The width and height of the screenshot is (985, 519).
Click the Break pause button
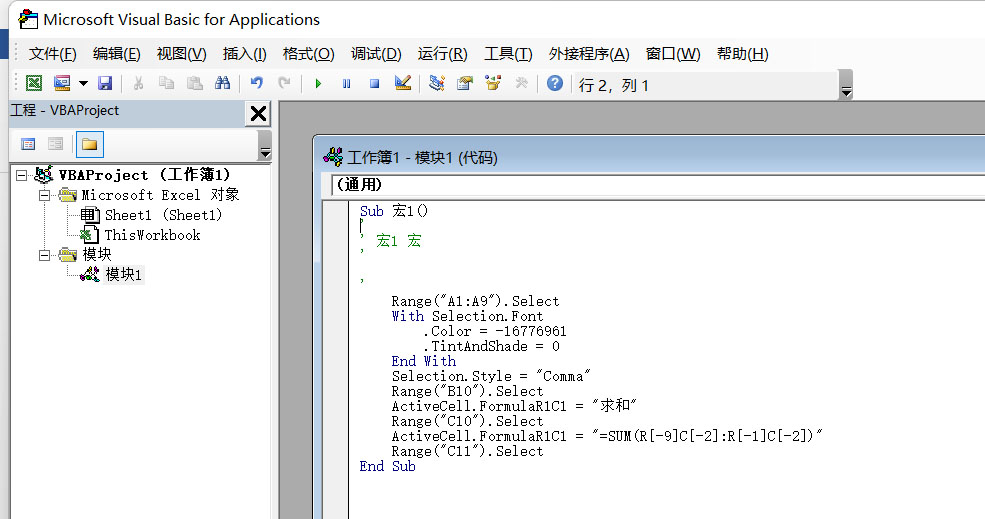click(347, 83)
